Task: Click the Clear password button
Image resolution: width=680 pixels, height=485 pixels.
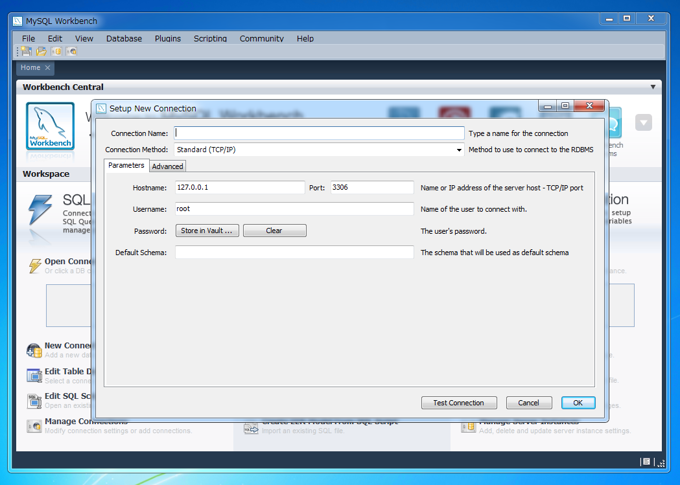Action: point(275,230)
